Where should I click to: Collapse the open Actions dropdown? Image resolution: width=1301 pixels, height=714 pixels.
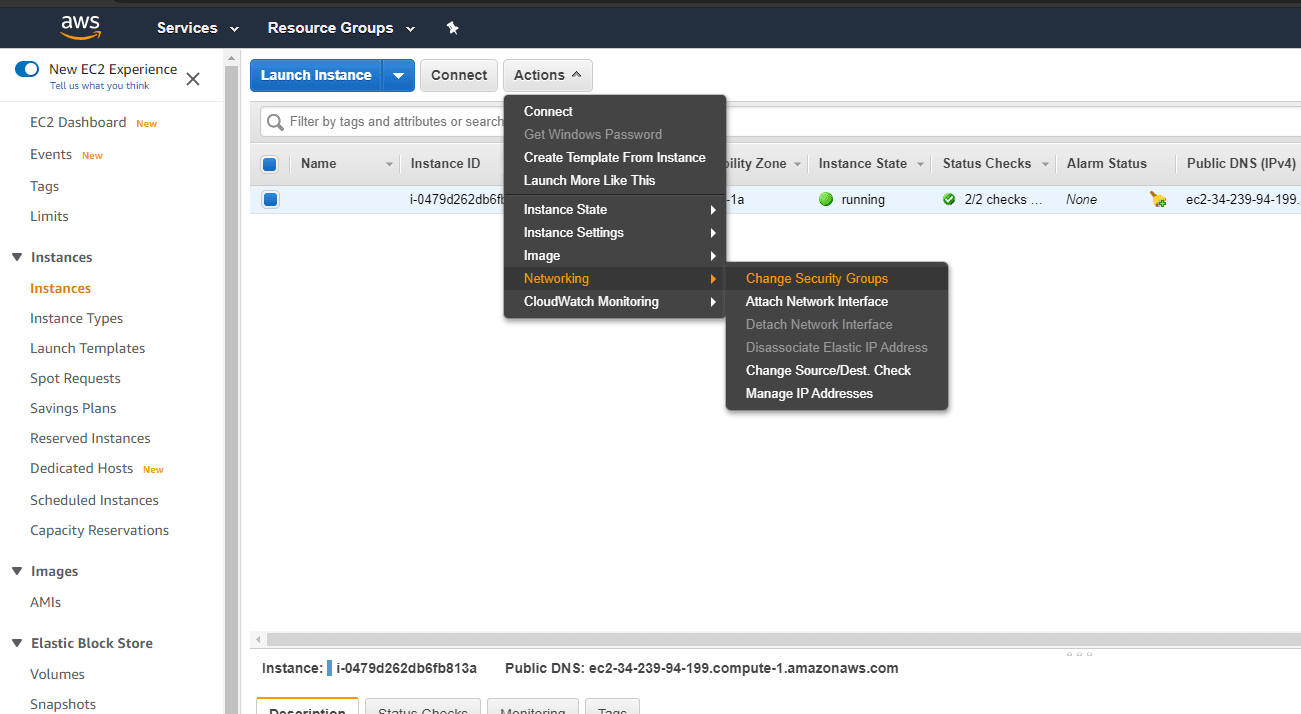click(547, 75)
